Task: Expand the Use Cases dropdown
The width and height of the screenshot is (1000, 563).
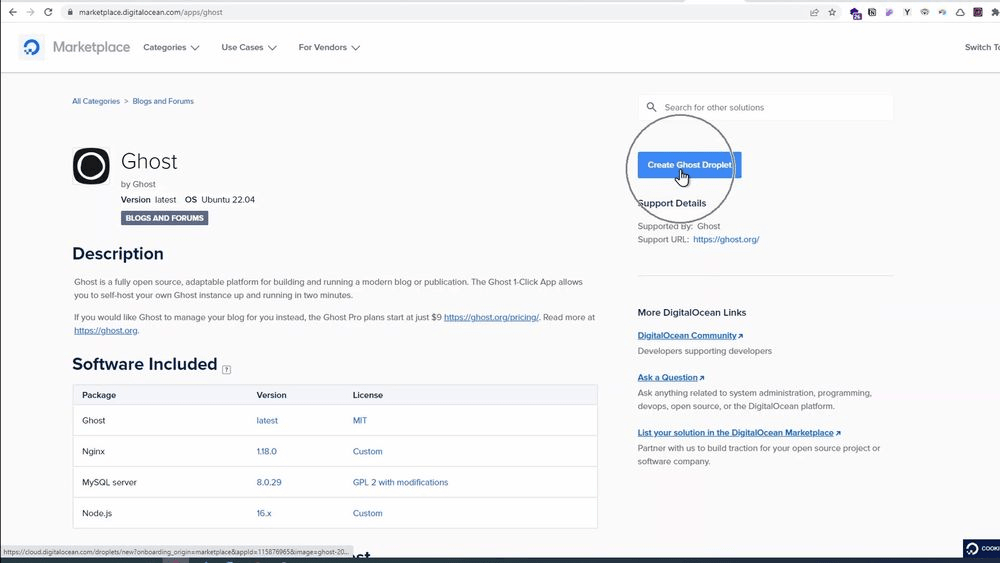Action: tap(249, 47)
